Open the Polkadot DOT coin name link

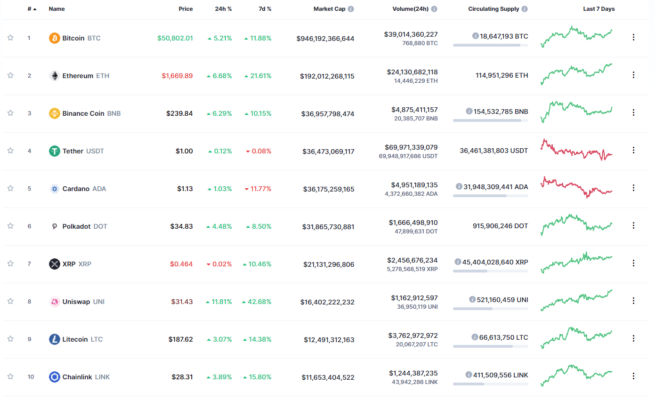point(85,226)
